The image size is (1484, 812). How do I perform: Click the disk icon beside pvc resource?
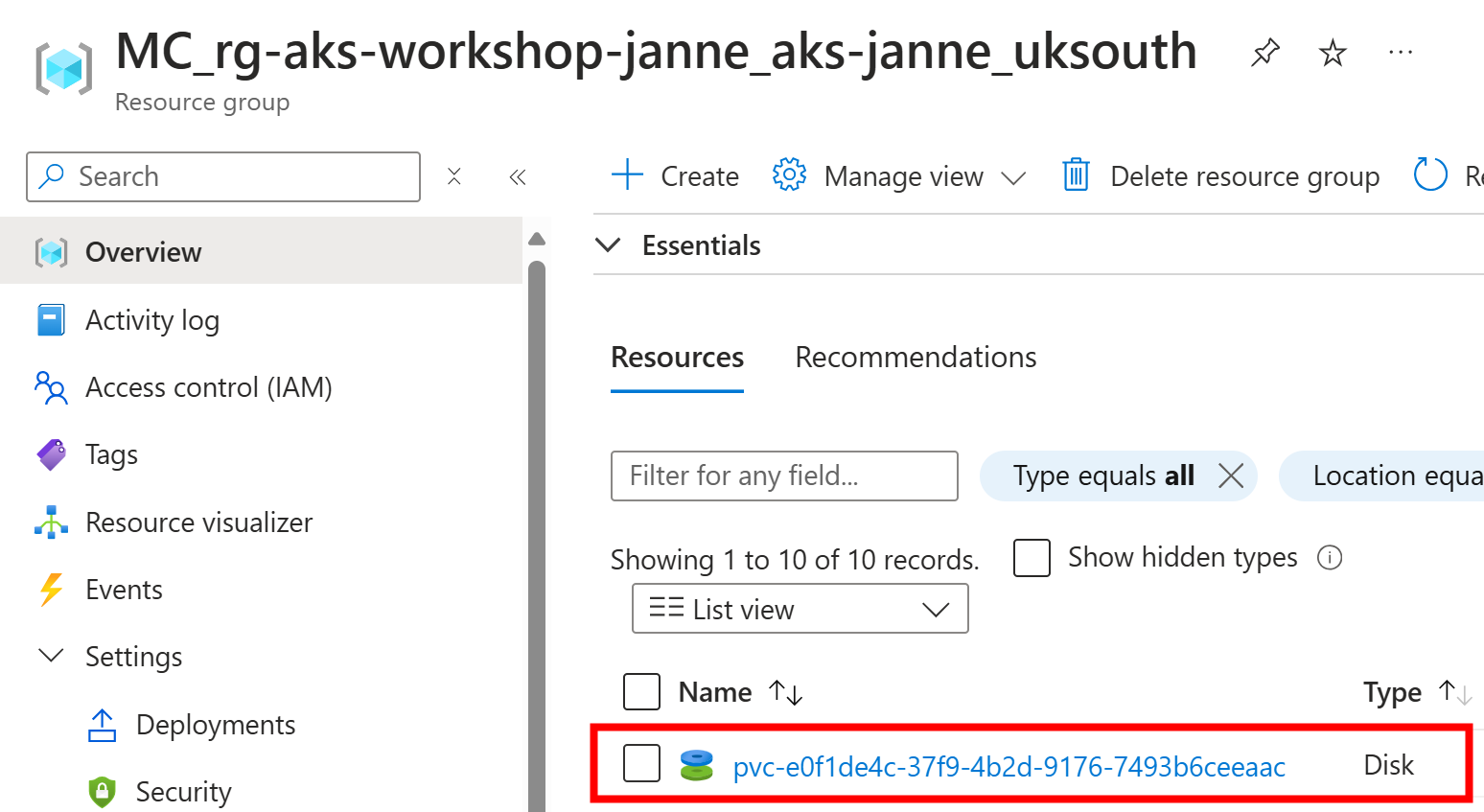coord(697,765)
